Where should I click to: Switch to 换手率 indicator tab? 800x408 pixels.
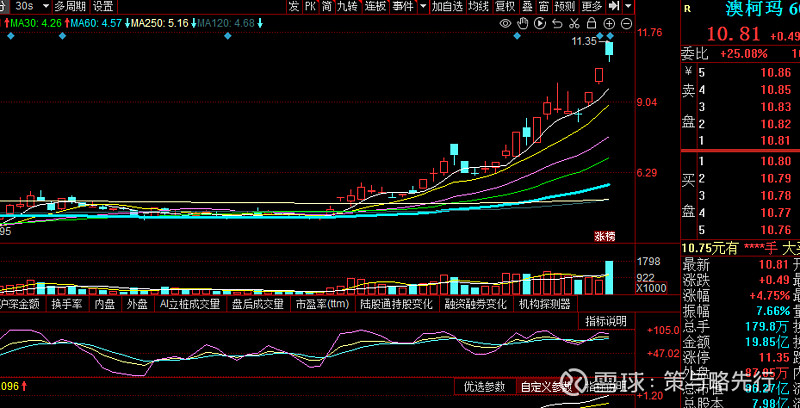[68, 304]
